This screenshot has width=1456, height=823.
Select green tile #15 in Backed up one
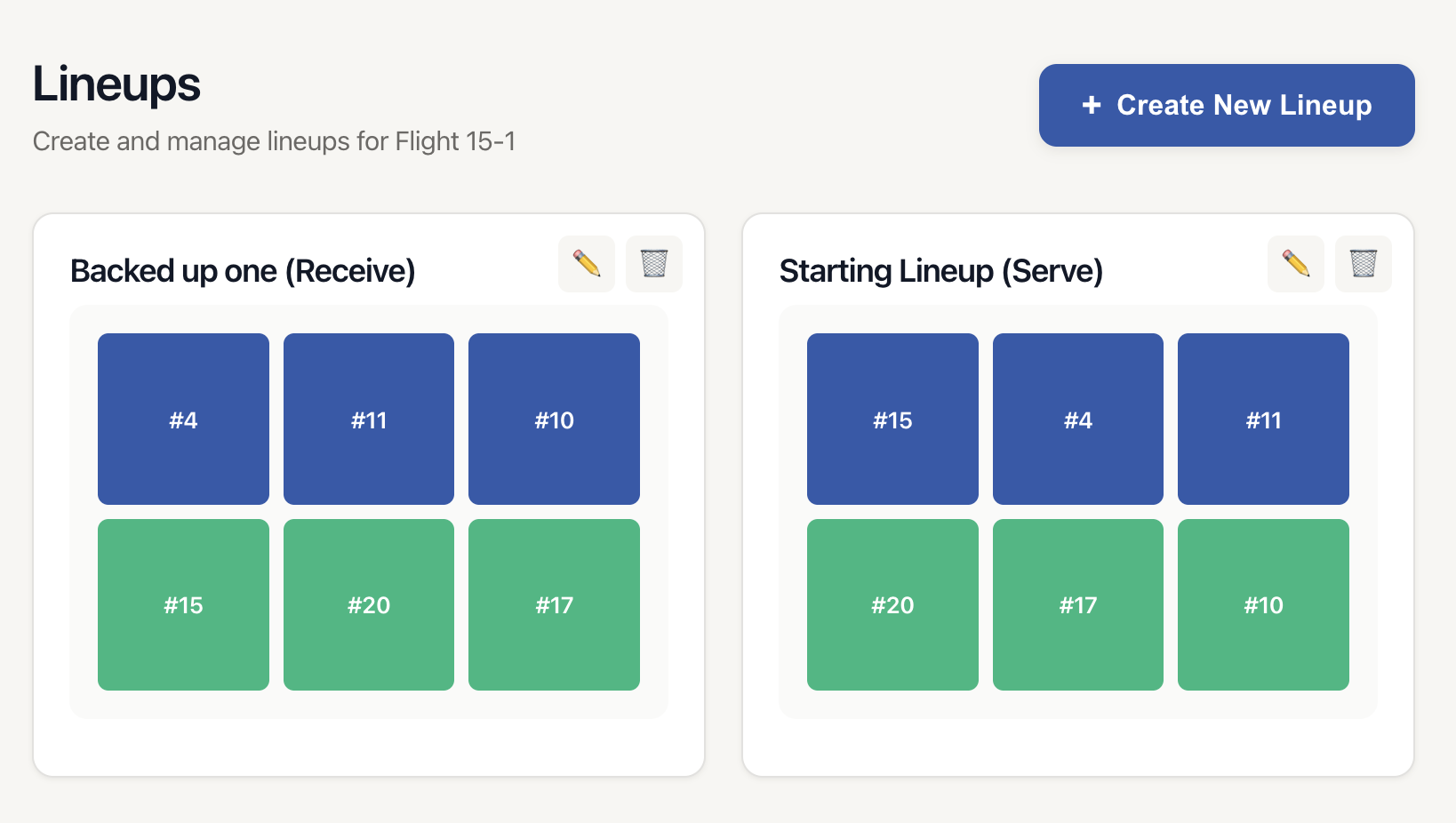183,604
